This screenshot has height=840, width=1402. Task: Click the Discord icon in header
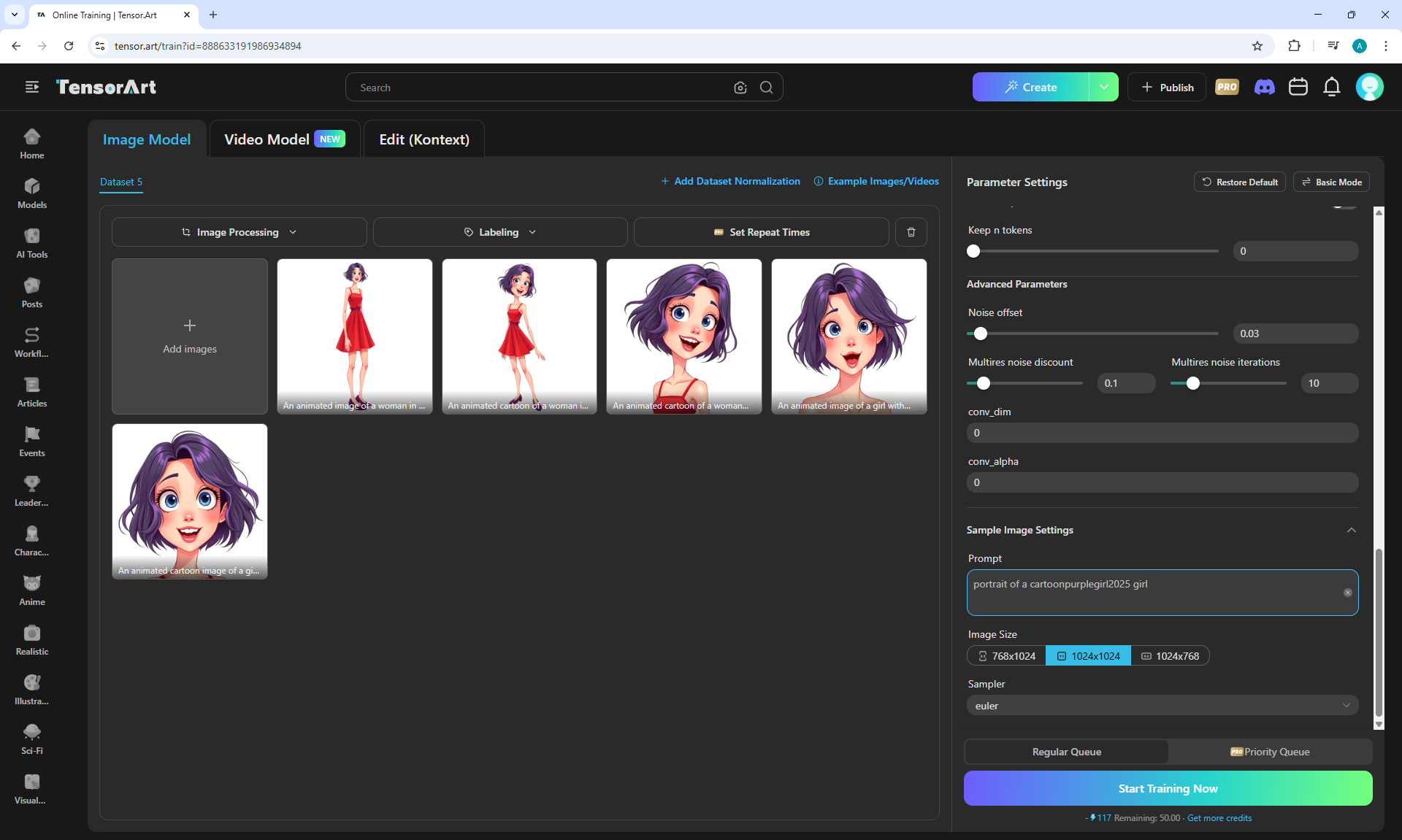coord(1264,88)
